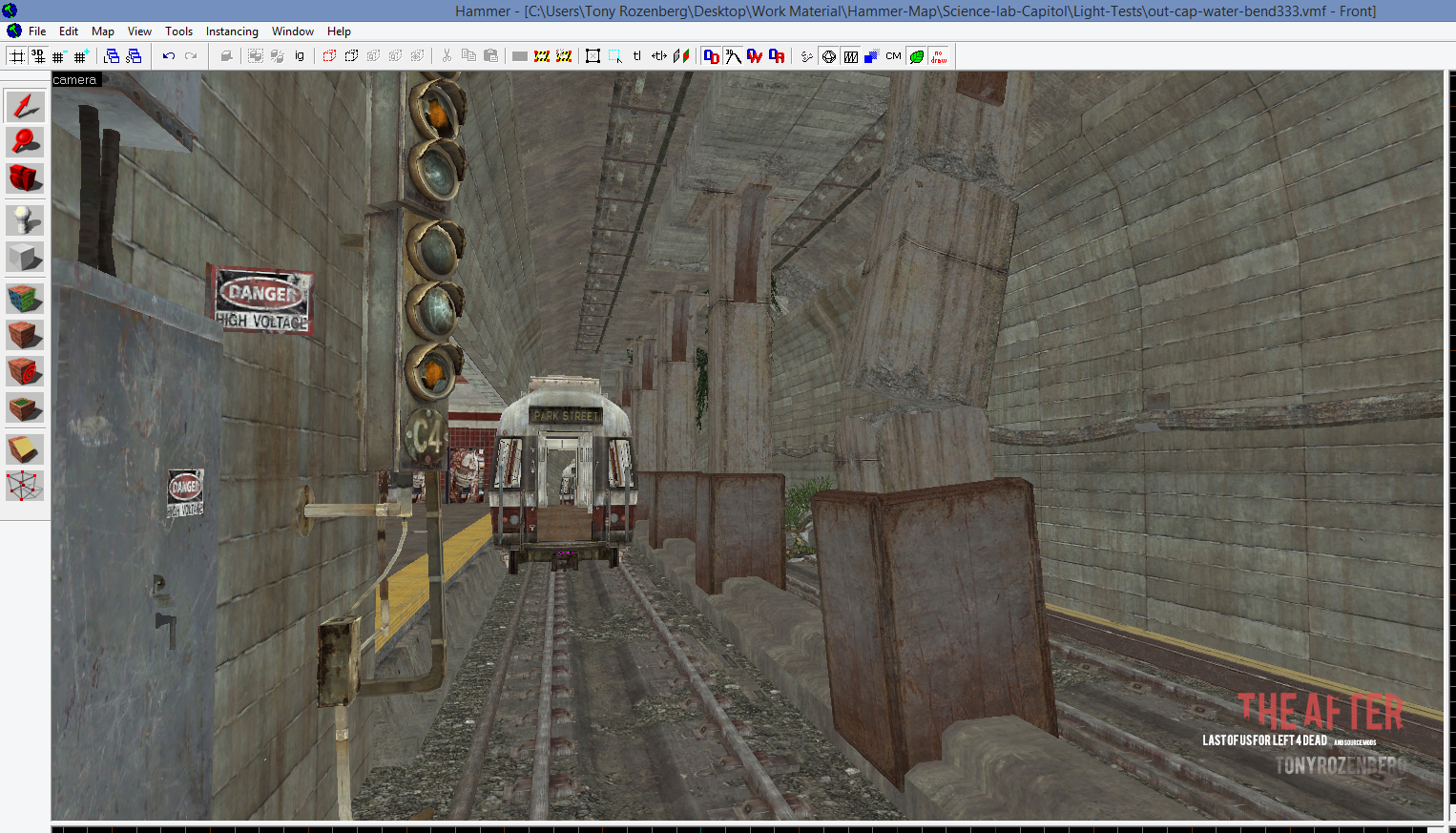Click the 'camera' viewport label
Screen dimensions: 1456x833
click(x=74, y=80)
